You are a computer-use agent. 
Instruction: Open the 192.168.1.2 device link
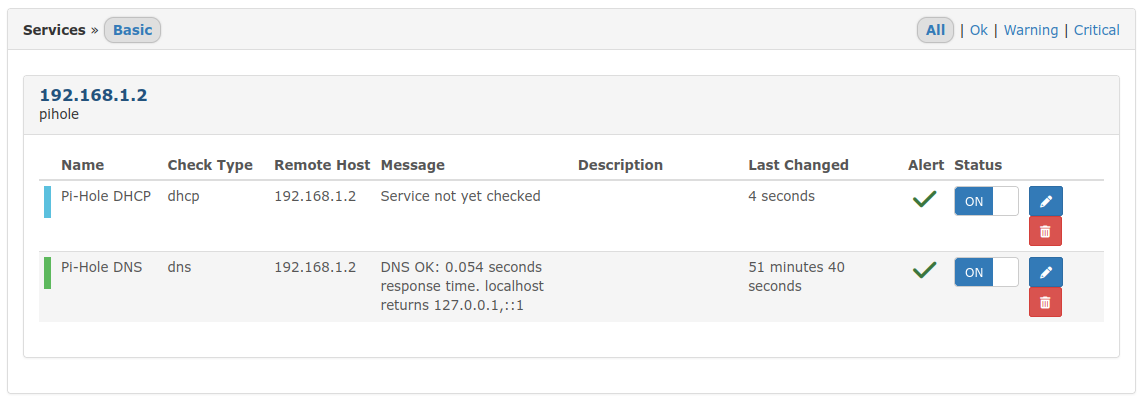click(93, 95)
